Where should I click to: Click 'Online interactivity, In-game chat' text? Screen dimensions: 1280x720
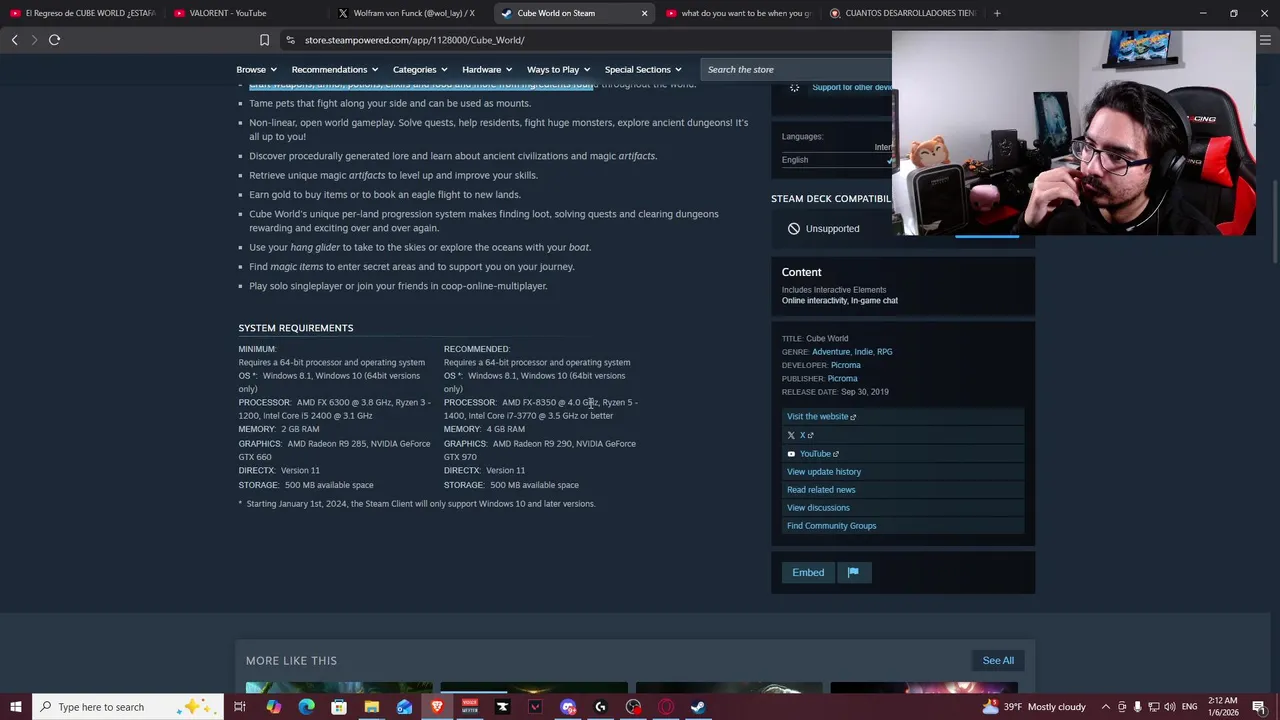840,301
